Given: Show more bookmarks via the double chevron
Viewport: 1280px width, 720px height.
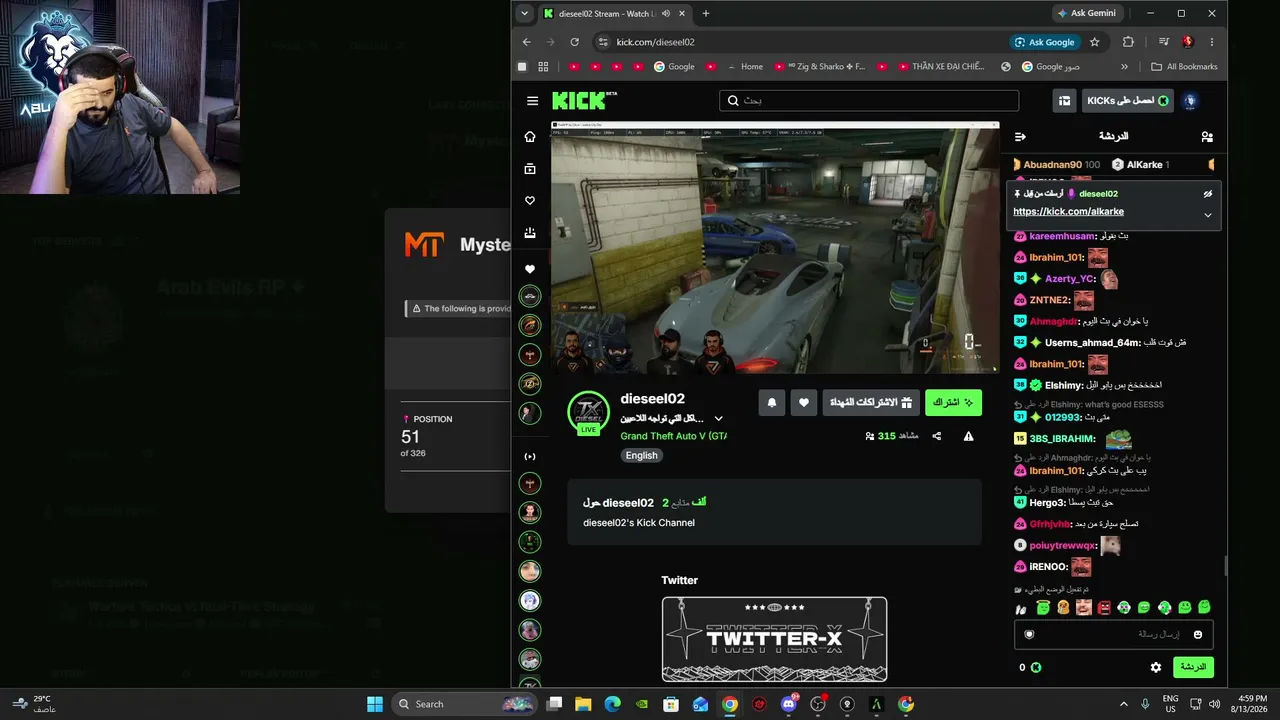Looking at the screenshot, I should point(1124,67).
